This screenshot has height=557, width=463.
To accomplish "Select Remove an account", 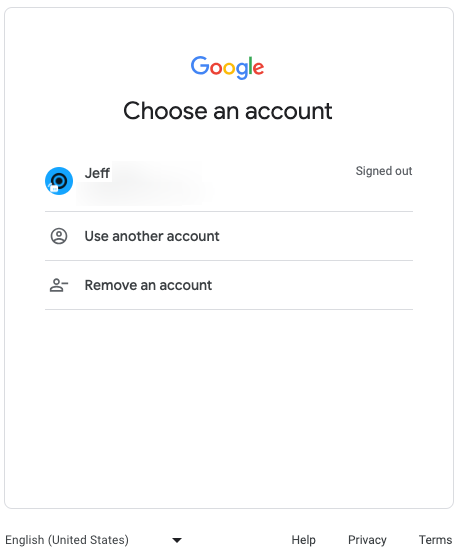I will pyautogui.click(x=229, y=285).
